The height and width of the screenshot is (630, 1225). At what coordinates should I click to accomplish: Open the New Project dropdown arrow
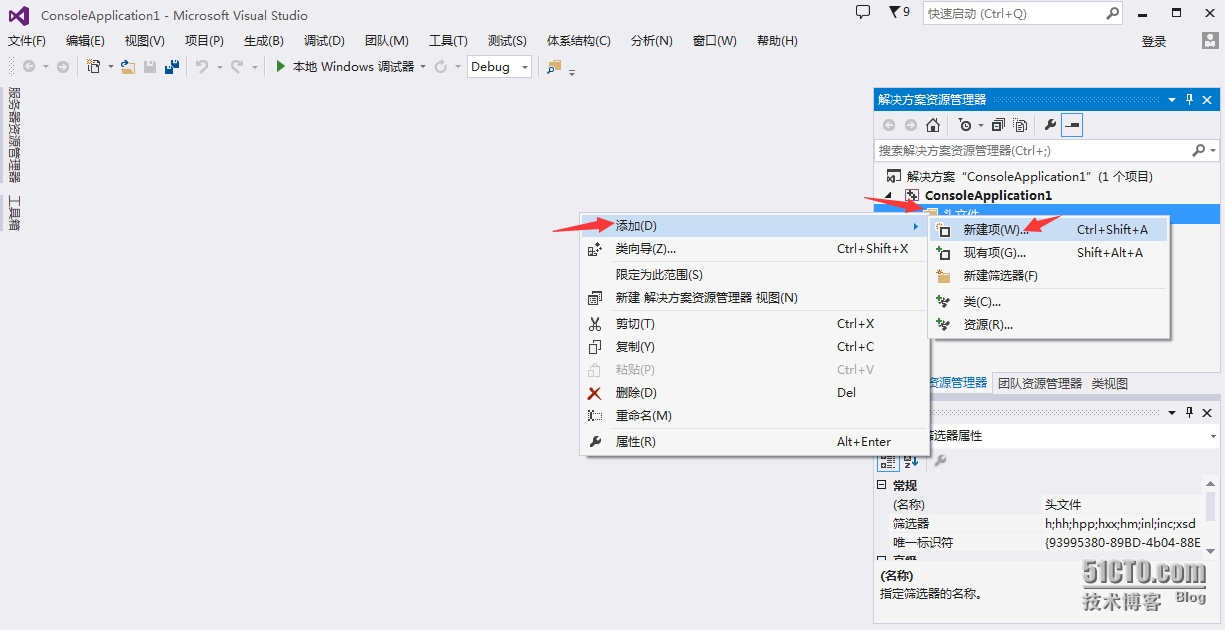click(110, 67)
